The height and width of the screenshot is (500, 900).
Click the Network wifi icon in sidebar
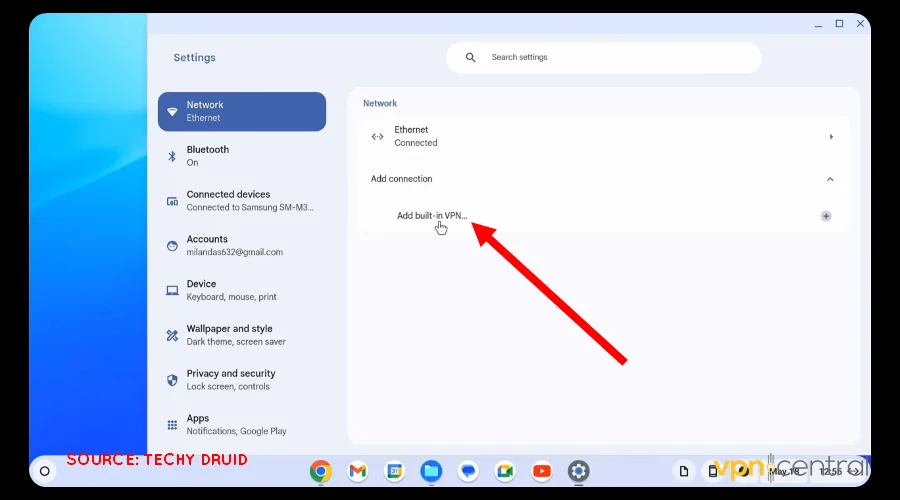172,111
